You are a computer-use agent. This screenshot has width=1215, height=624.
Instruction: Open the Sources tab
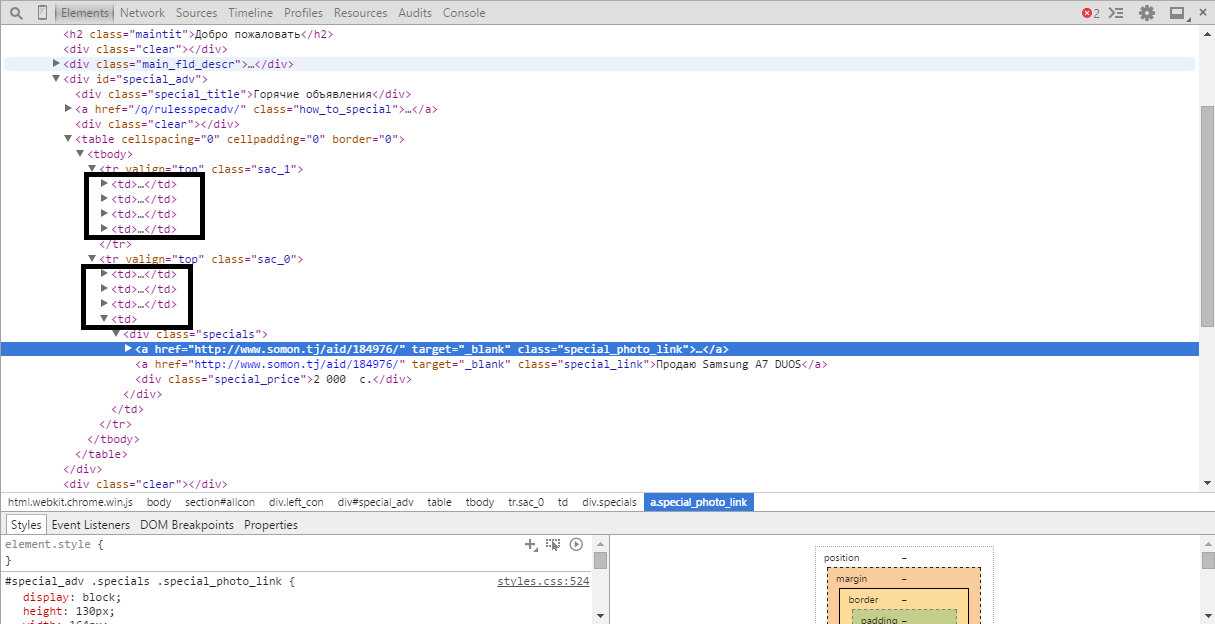pyautogui.click(x=196, y=13)
